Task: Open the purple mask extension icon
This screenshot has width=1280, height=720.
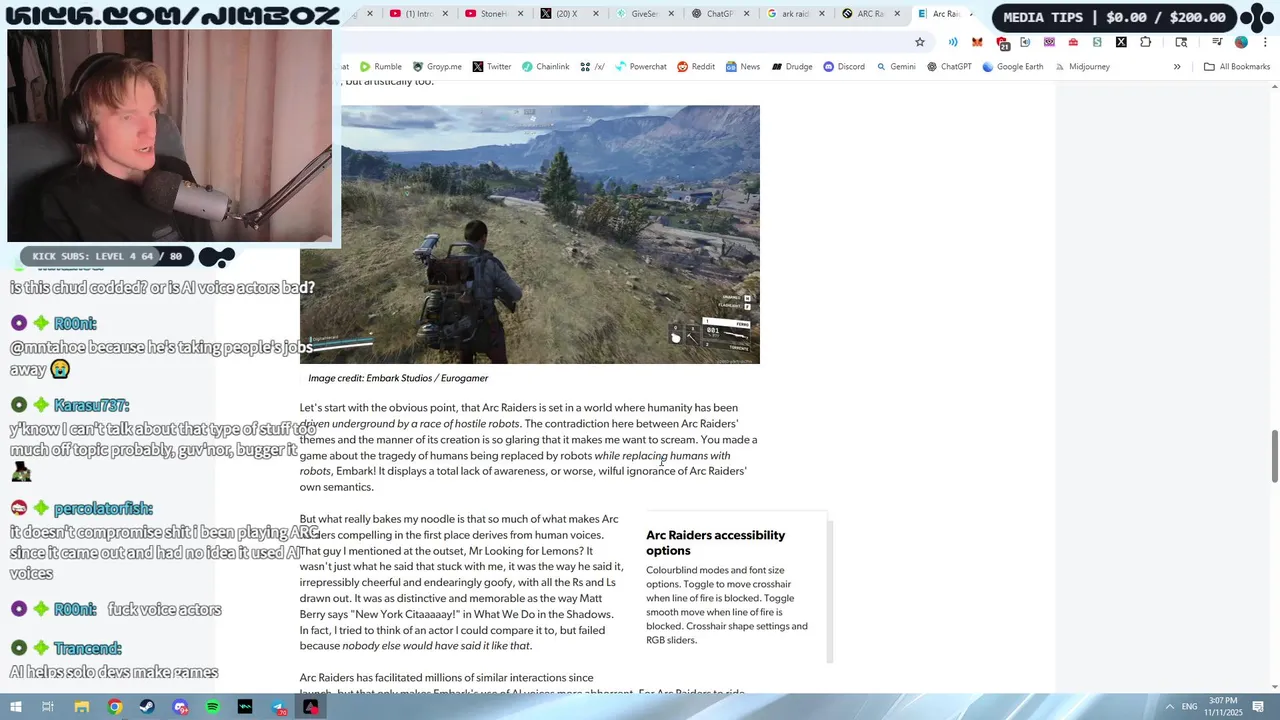Action: coord(1049,42)
